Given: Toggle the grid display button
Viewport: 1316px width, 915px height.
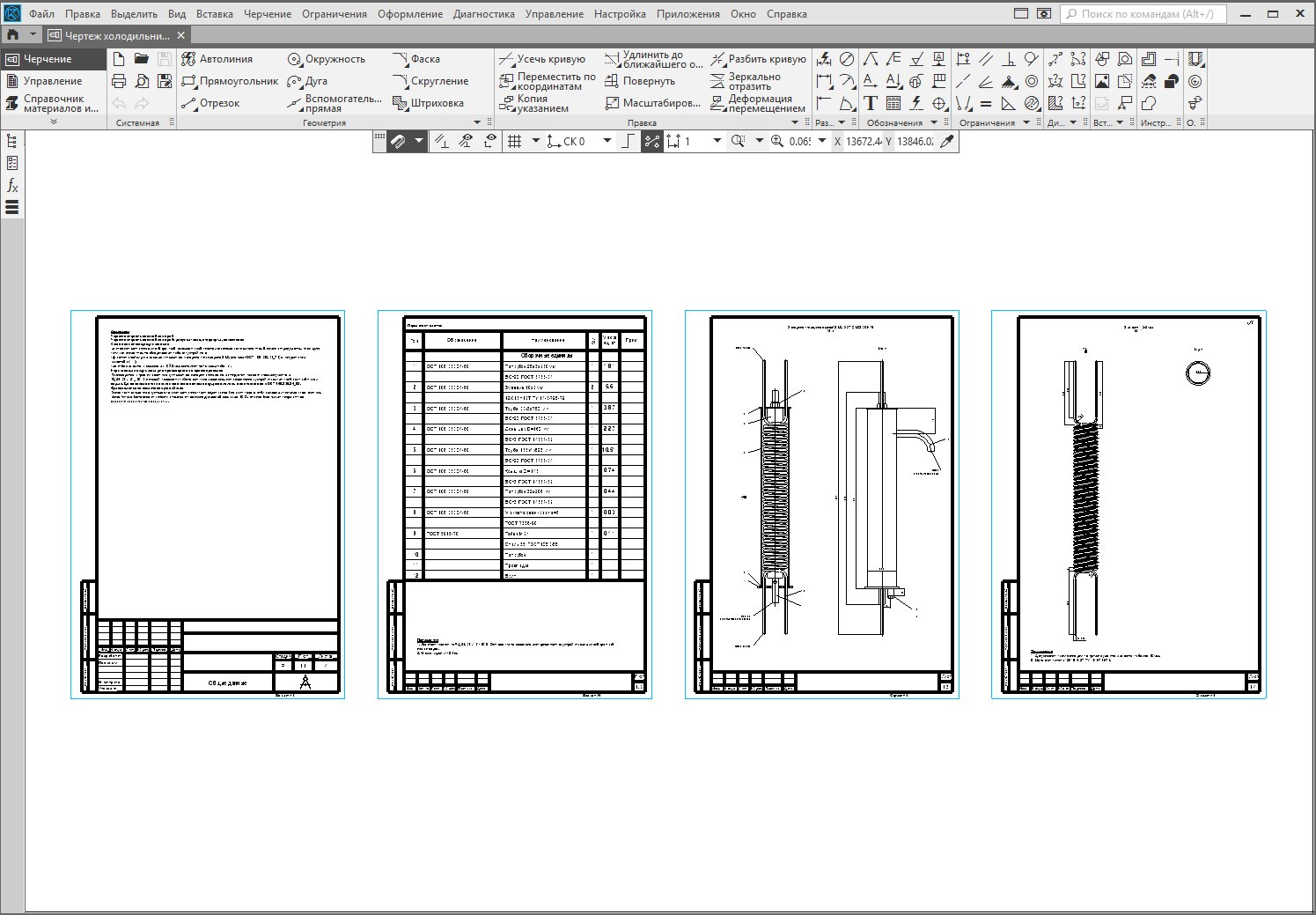Looking at the screenshot, I should pyautogui.click(x=516, y=141).
